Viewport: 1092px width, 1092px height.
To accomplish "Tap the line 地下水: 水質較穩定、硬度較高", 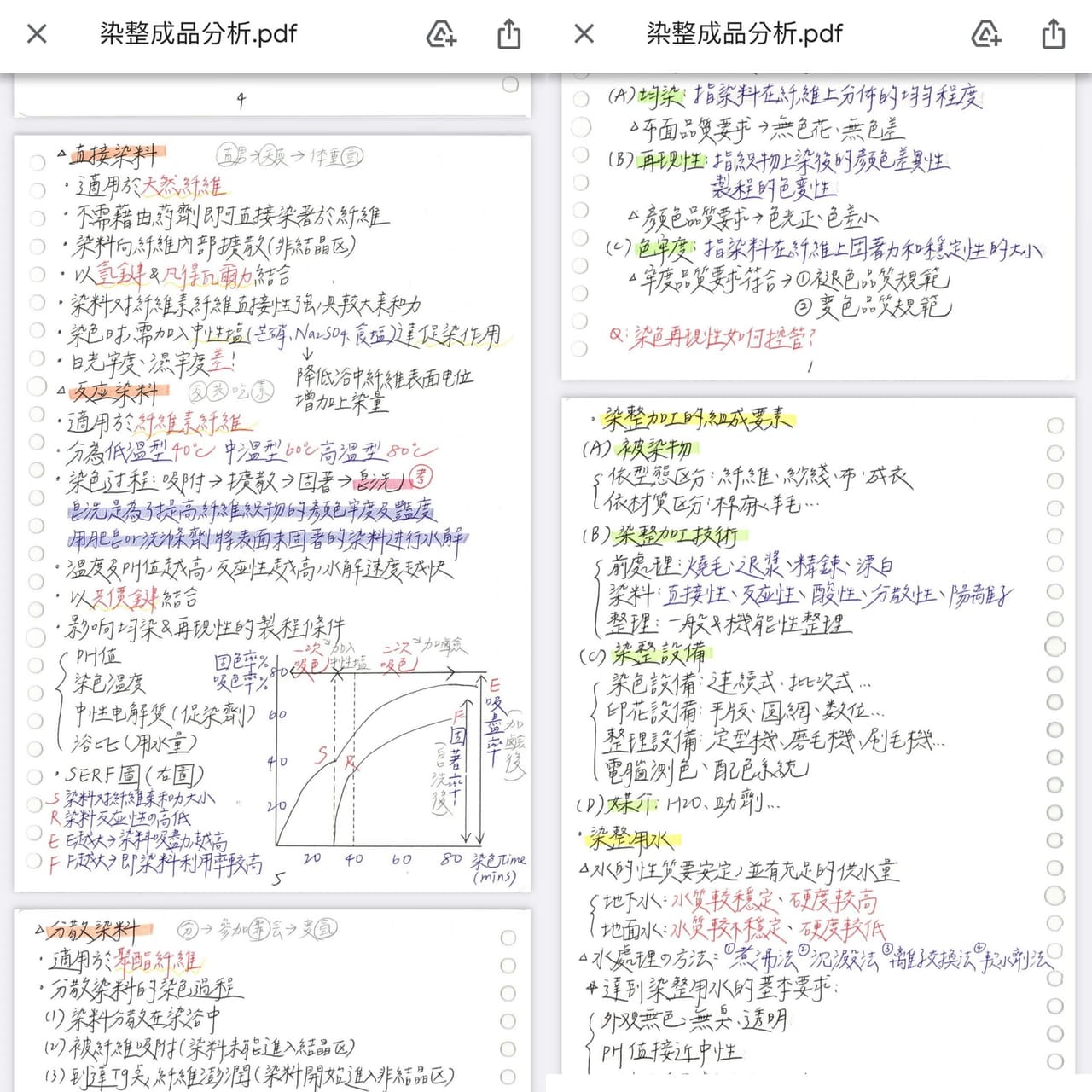I will pos(740,901).
